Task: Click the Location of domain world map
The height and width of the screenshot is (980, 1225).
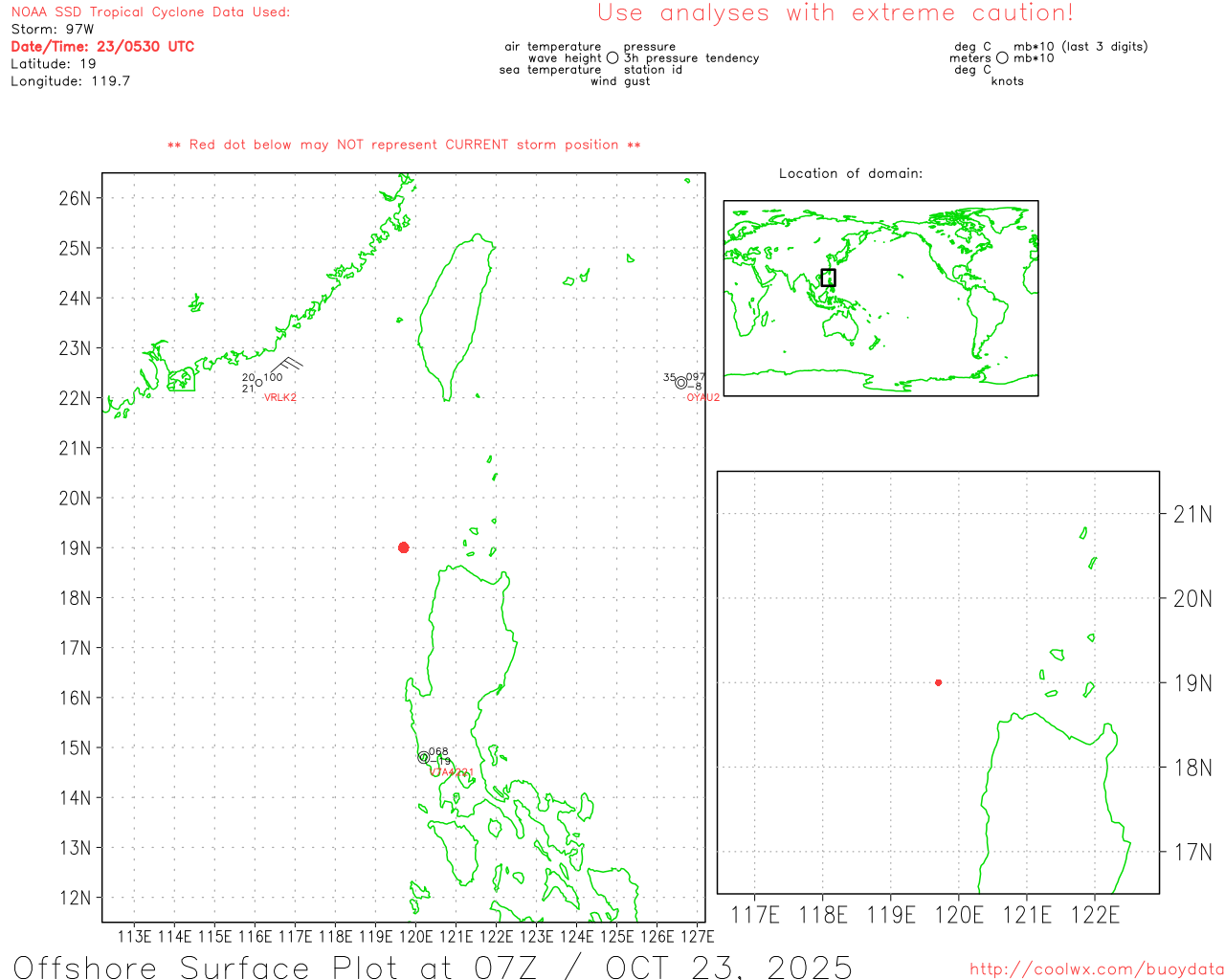Action: (x=880, y=299)
